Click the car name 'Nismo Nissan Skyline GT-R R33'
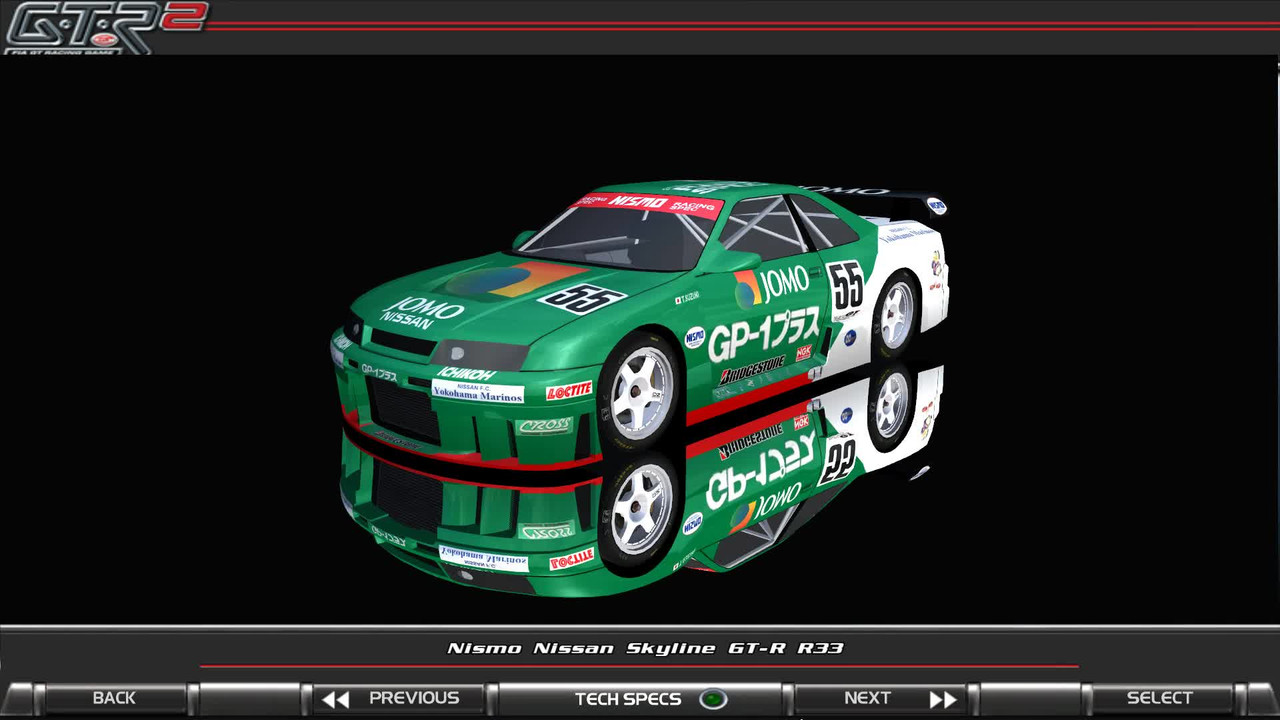 [x=646, y=648]
